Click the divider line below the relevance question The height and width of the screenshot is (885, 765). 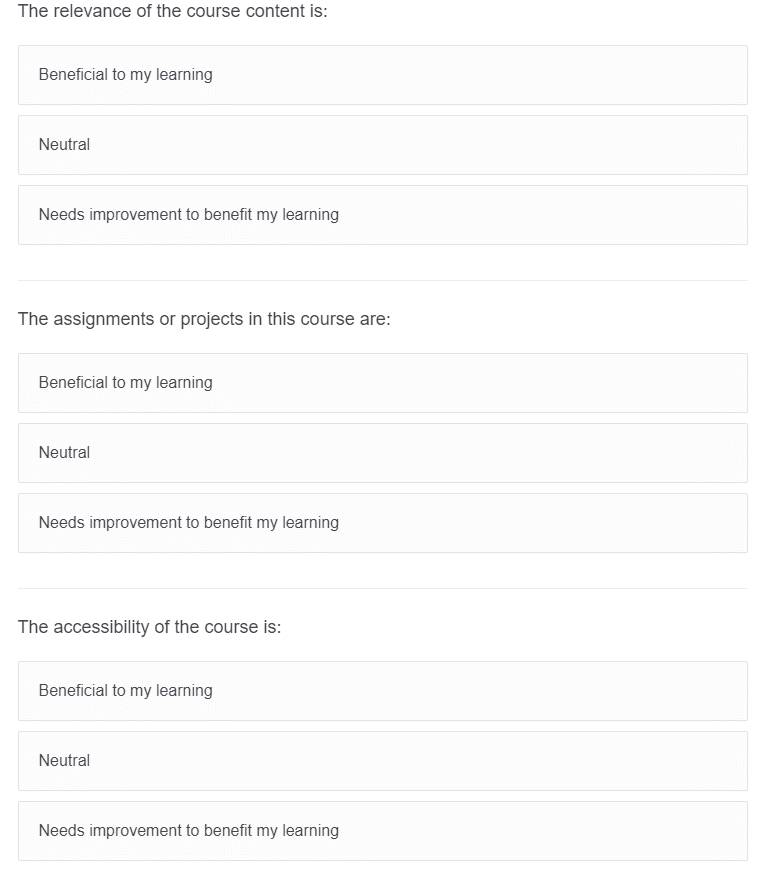pos(383,281)
